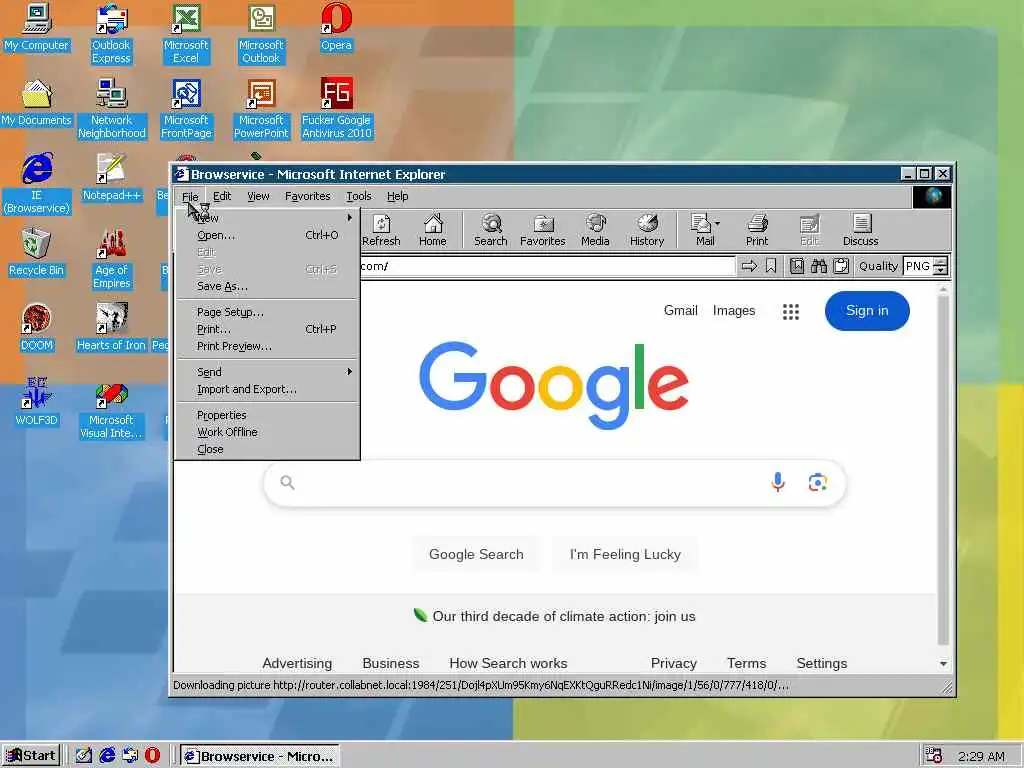Click the binoculars find icon
Screen dimensions: 1024x768
(x=819, y=266)
